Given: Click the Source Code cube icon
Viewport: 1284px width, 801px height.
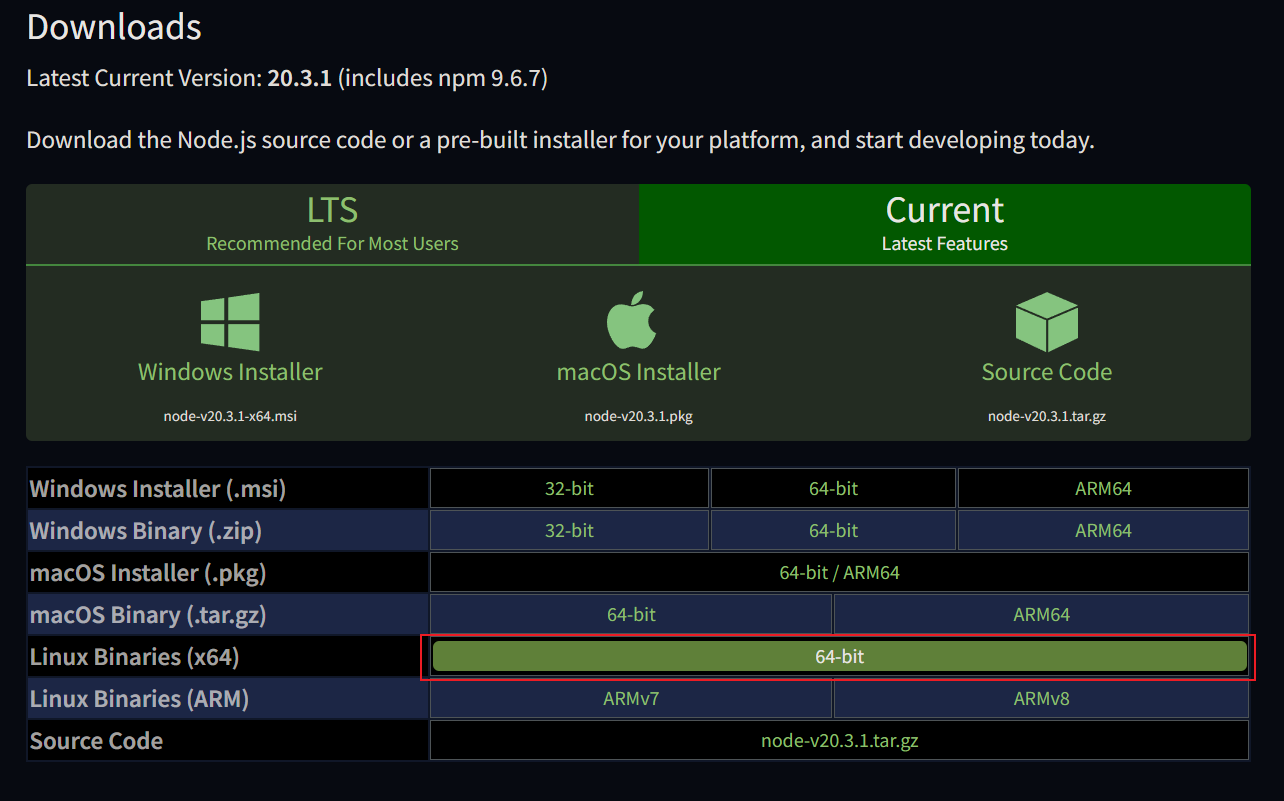Looking at the screenshot, I should (x=1046, y=322).
